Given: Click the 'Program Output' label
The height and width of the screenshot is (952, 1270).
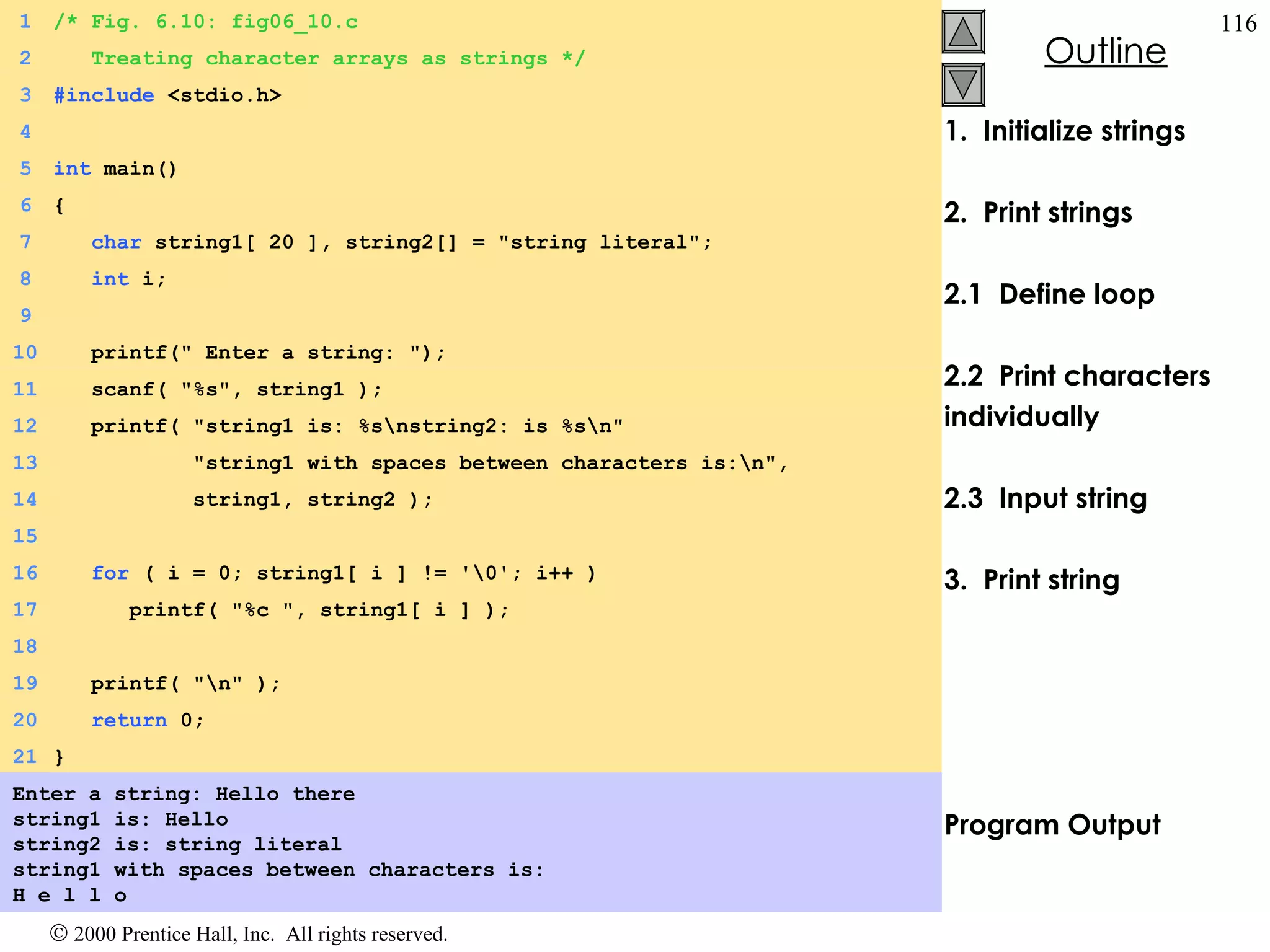Looking at the screenshot, I should 1052,825.
